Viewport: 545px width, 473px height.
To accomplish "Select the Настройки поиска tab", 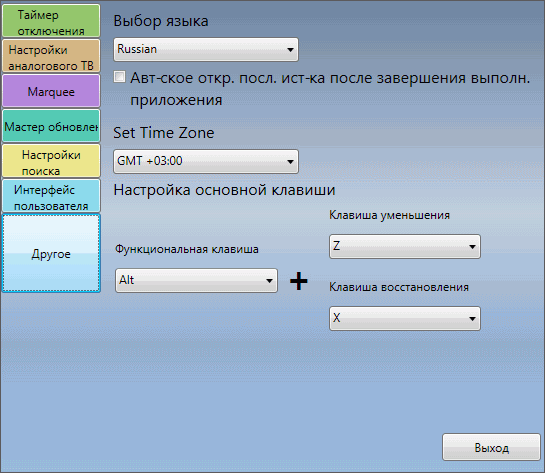I will pos(51,161).
